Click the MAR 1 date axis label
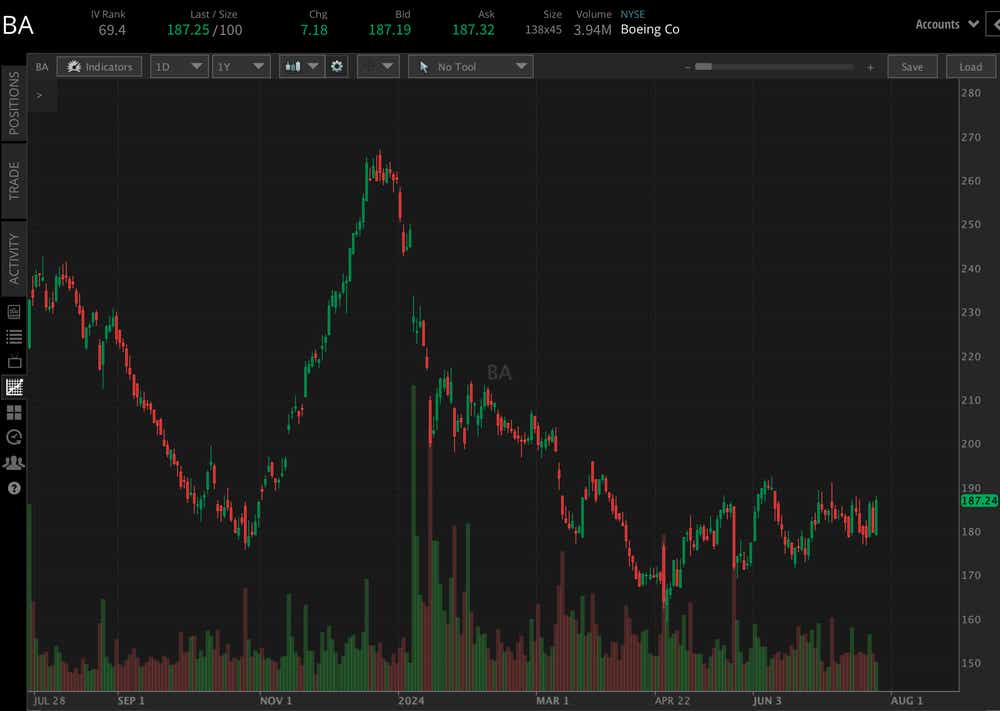This screenshot has width=1000, height=711. pos(552,701)
